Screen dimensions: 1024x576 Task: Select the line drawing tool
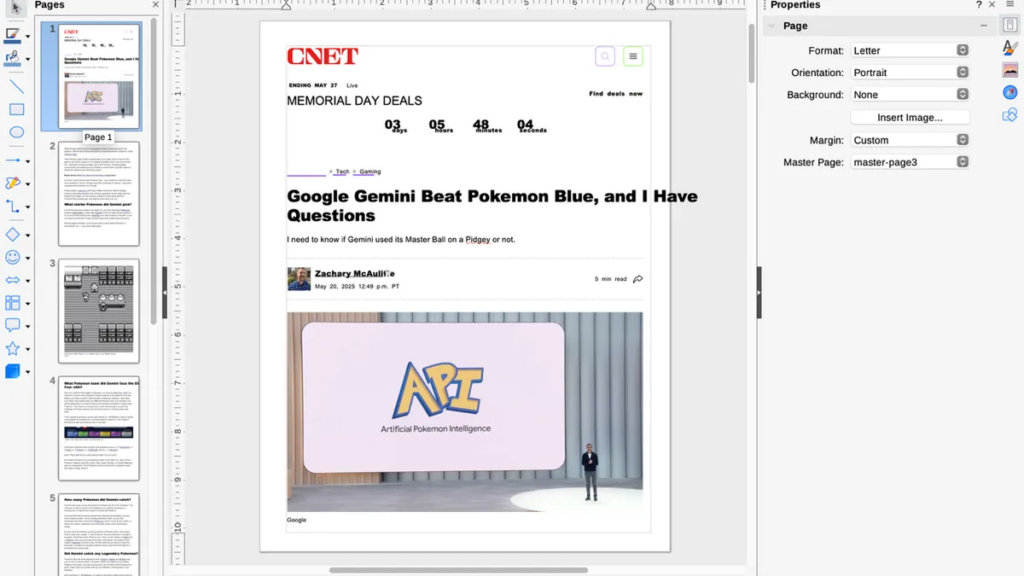point(14,85)
